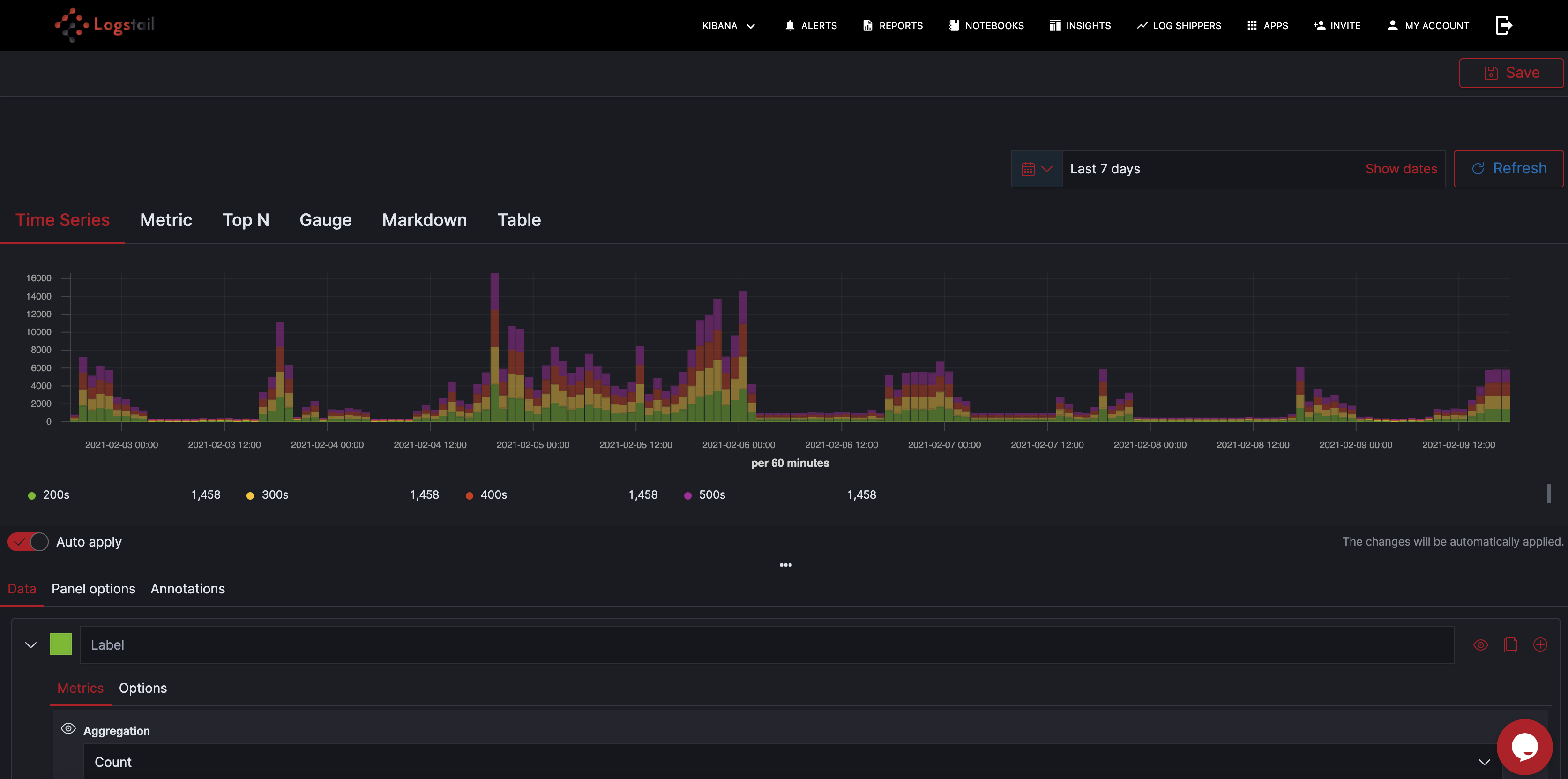Click the Save button
The image size is (1568, 779).
tap(1511, 73)
